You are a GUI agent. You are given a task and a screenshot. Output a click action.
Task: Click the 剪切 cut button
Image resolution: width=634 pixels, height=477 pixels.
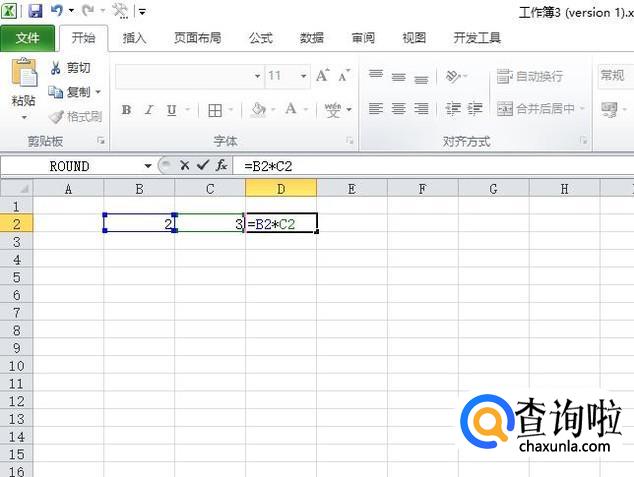(70, 68)
